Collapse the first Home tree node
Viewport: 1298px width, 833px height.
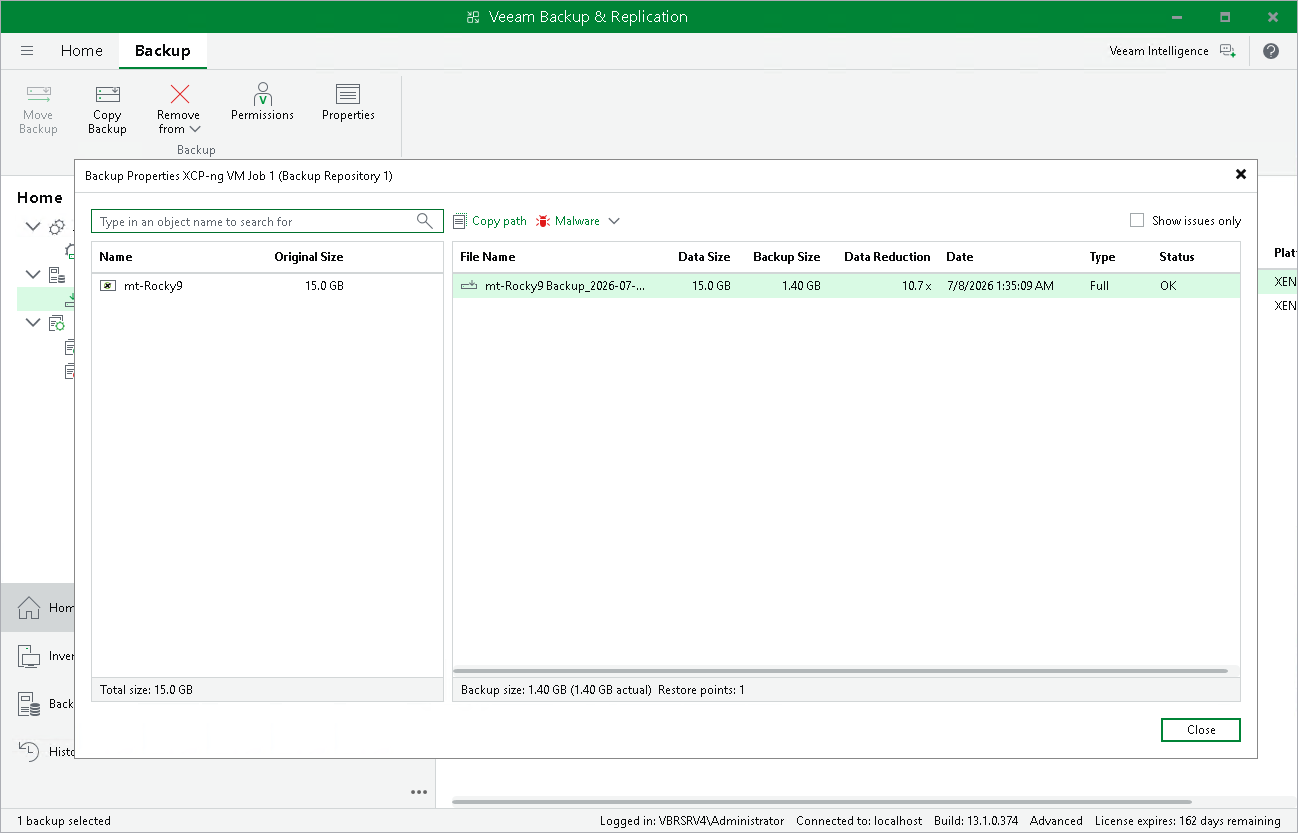33,227
